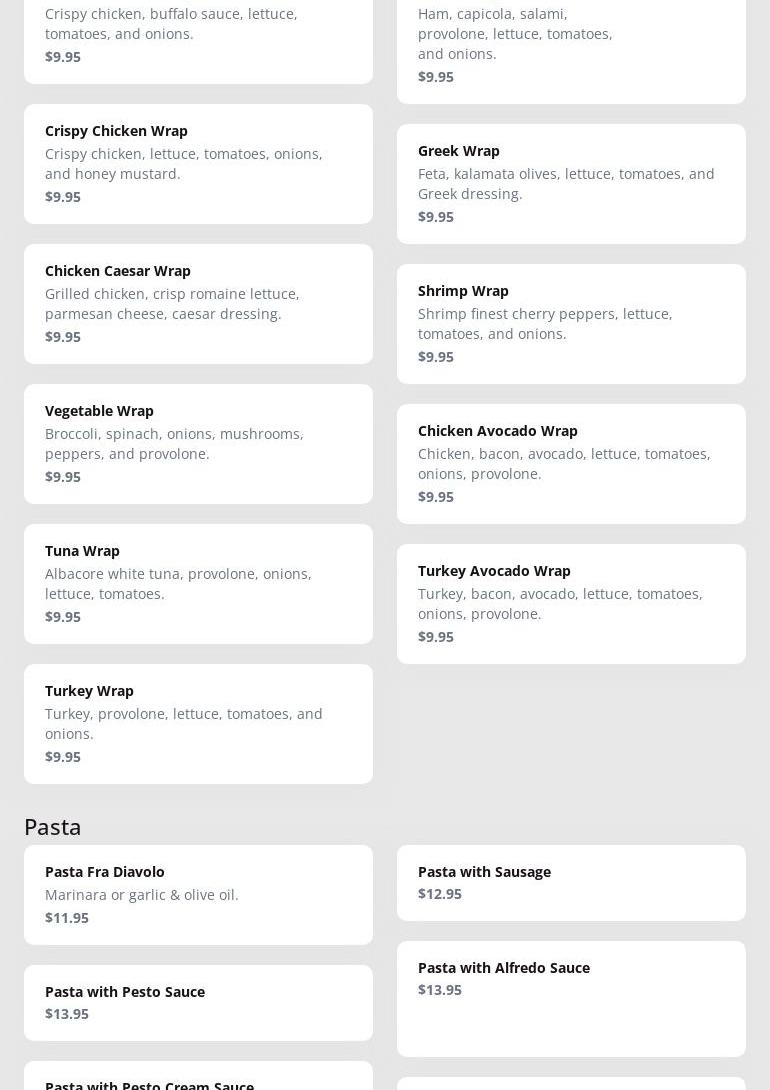Pick the Shrimp Wrap card
The width and height of the screenshot is (770, 1090).
[x=571, y=323]
